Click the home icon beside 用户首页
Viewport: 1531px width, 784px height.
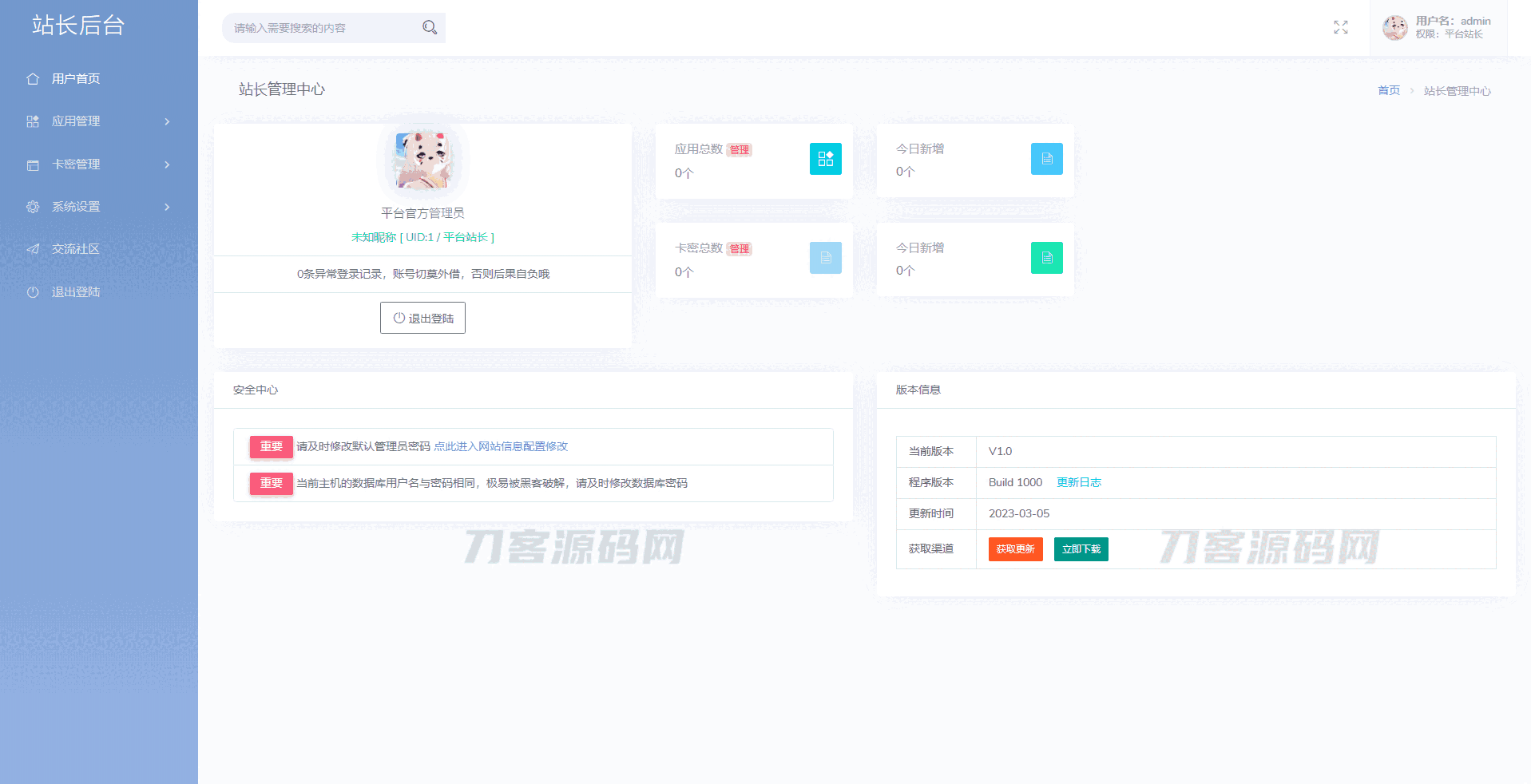(x=33, y=79)
